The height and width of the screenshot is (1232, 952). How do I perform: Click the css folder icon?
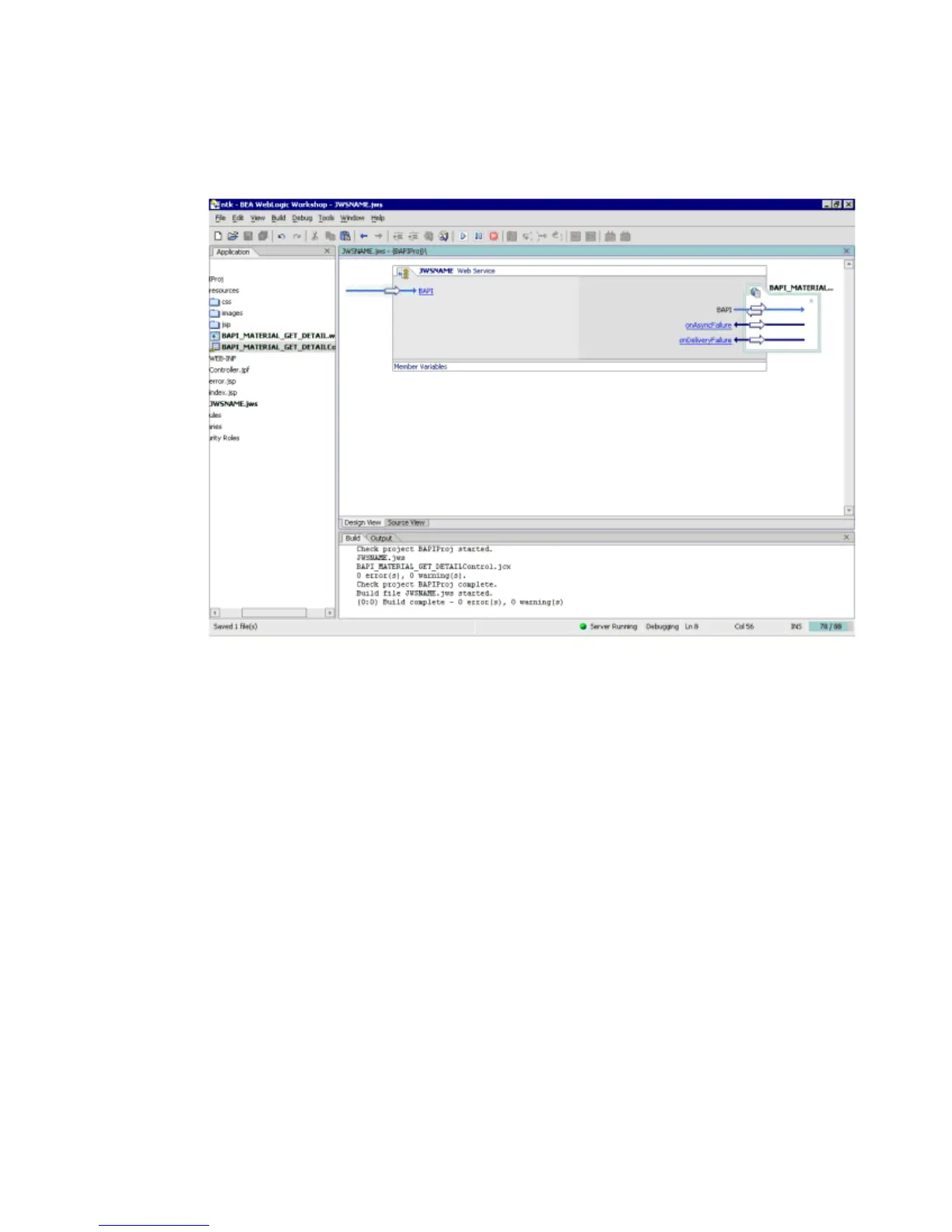pos(214,302)
